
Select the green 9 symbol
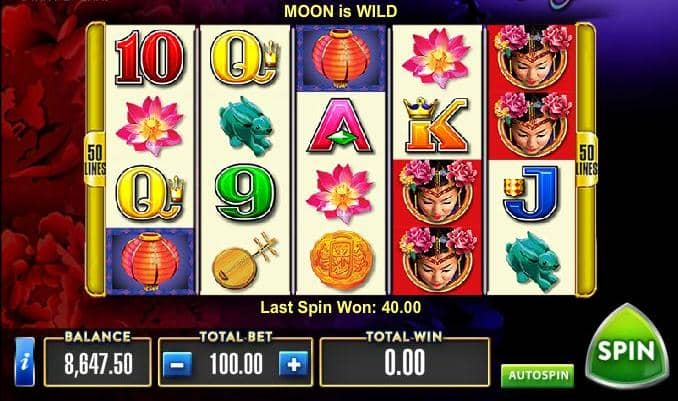click(244, 192)
